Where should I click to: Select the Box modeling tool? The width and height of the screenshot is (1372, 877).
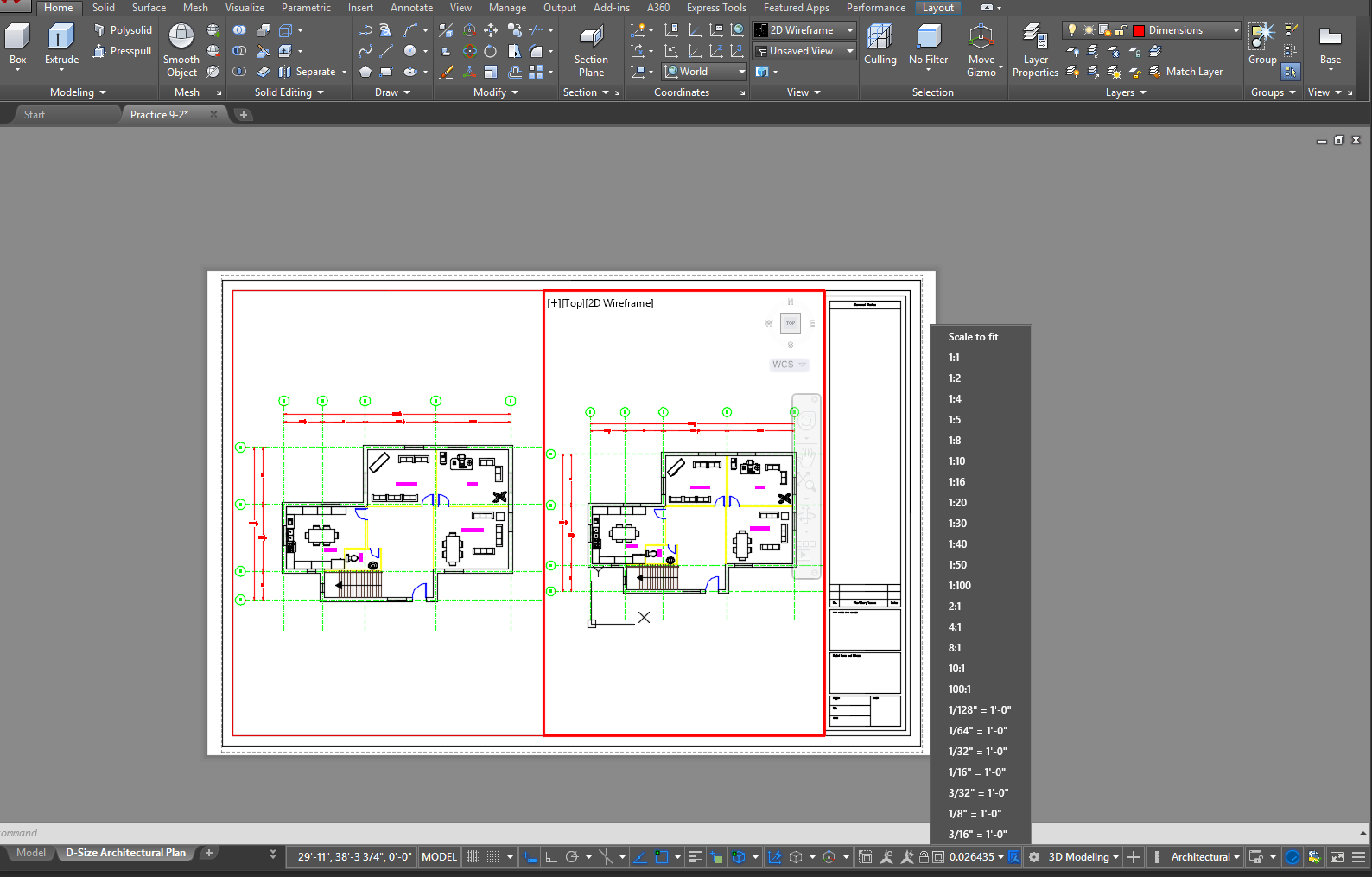(17, 45)
